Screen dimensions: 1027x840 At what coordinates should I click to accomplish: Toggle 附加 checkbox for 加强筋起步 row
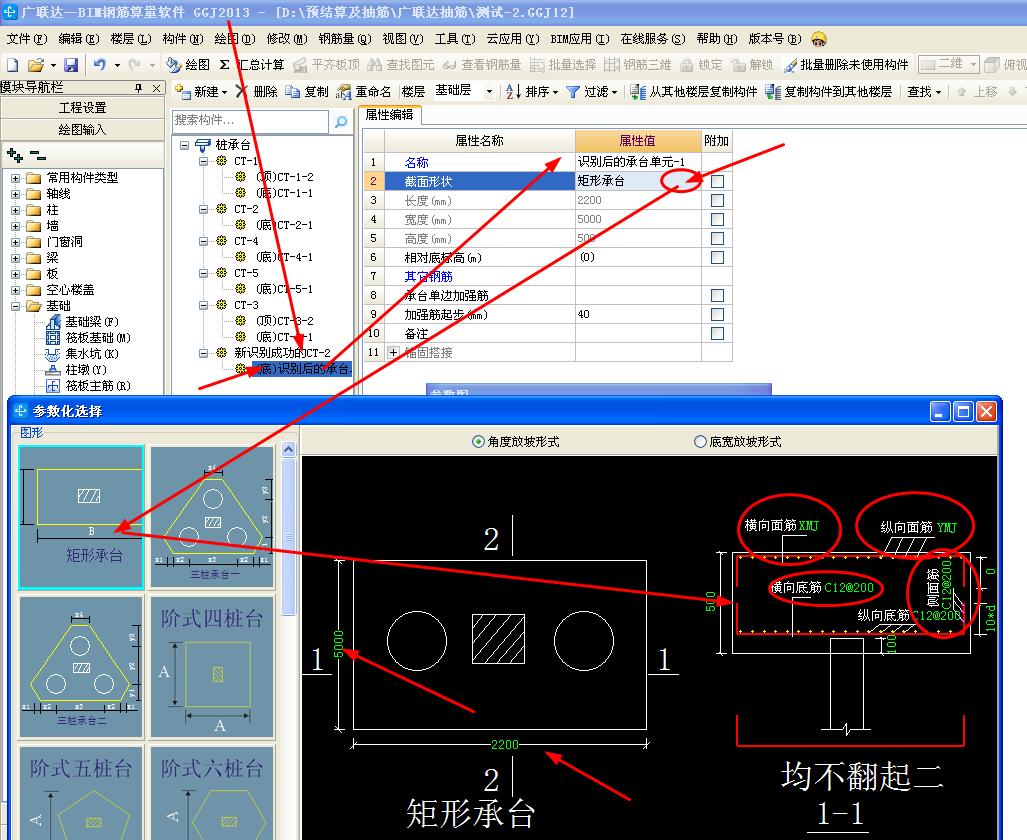pyautogui.click(x=717, y=315)
